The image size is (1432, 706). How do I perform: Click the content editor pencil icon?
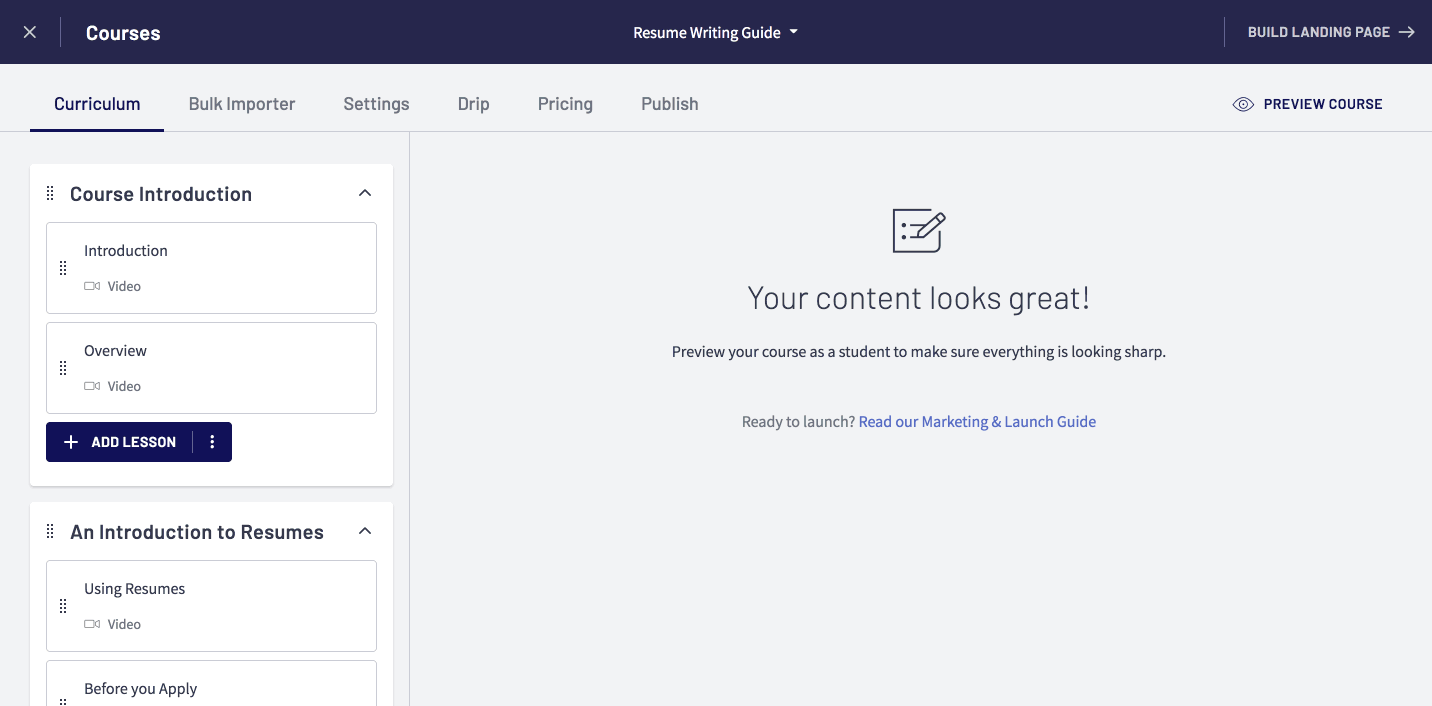tap(918, 230)
